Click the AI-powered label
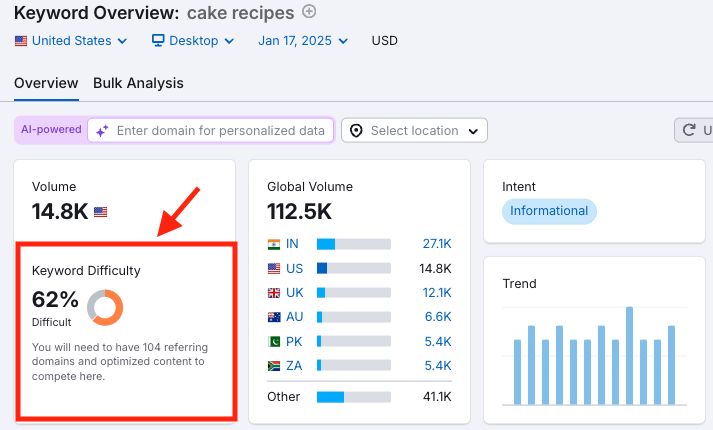This screenshot has width=713, height=430. (x=51, y=130)
